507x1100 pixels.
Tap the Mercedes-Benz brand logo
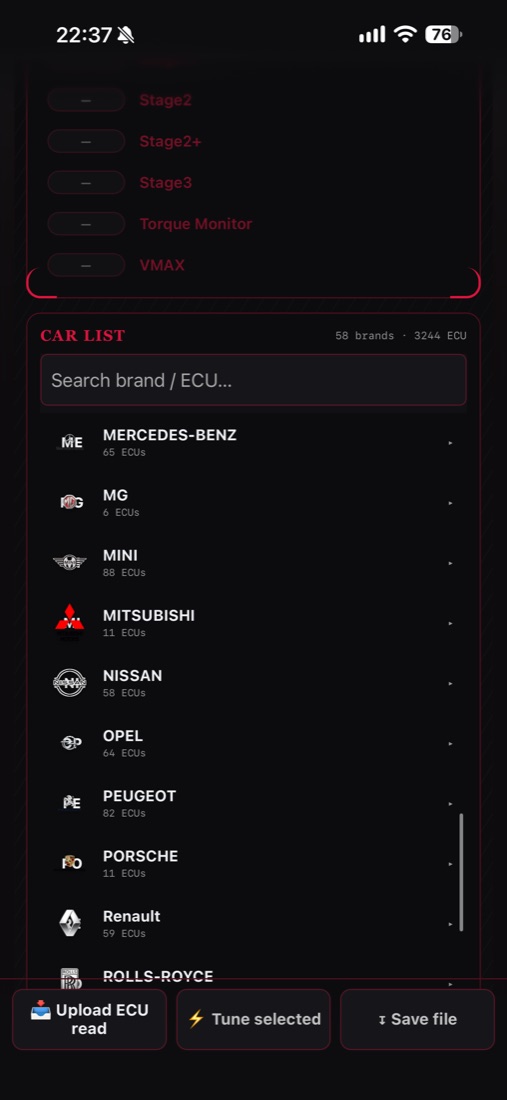(70, 442)
